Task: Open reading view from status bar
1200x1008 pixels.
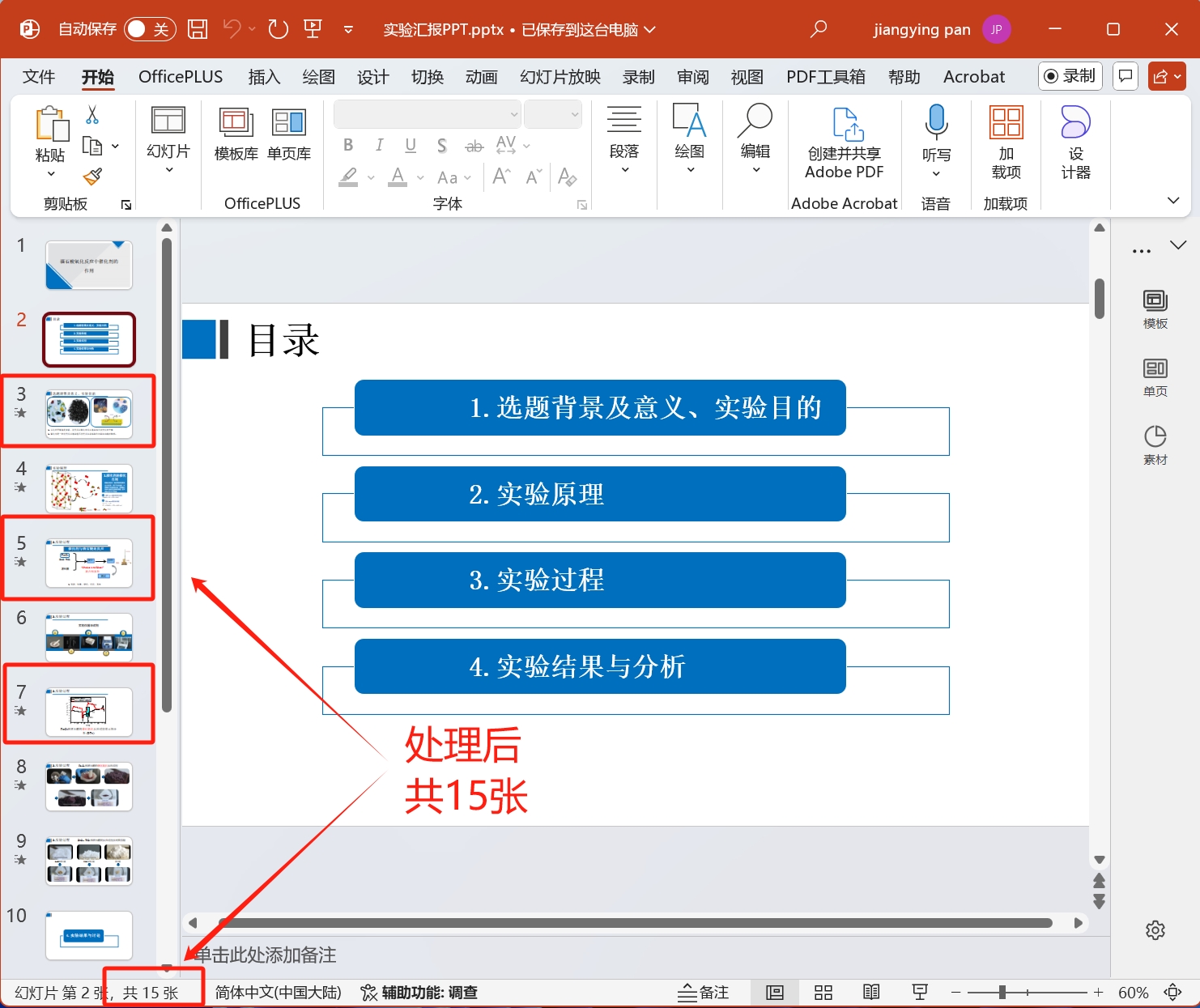Action: point(871,993)
